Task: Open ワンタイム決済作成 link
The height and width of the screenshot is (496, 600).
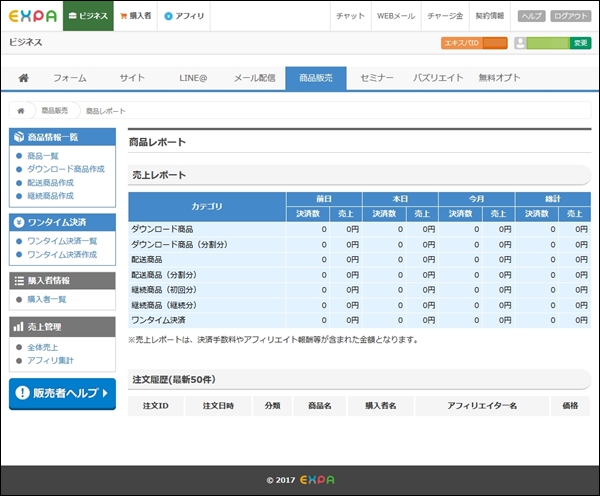Action: pos(62,255)
